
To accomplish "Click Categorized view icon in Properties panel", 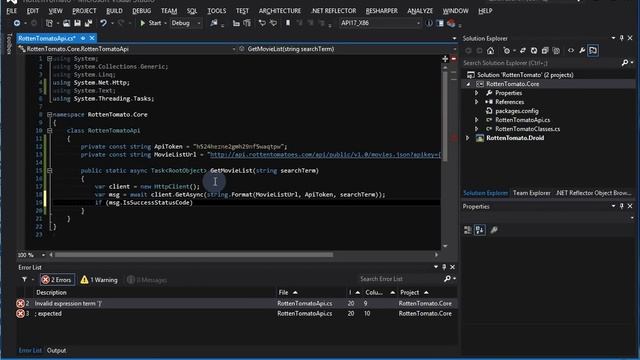I will point(468,230).
